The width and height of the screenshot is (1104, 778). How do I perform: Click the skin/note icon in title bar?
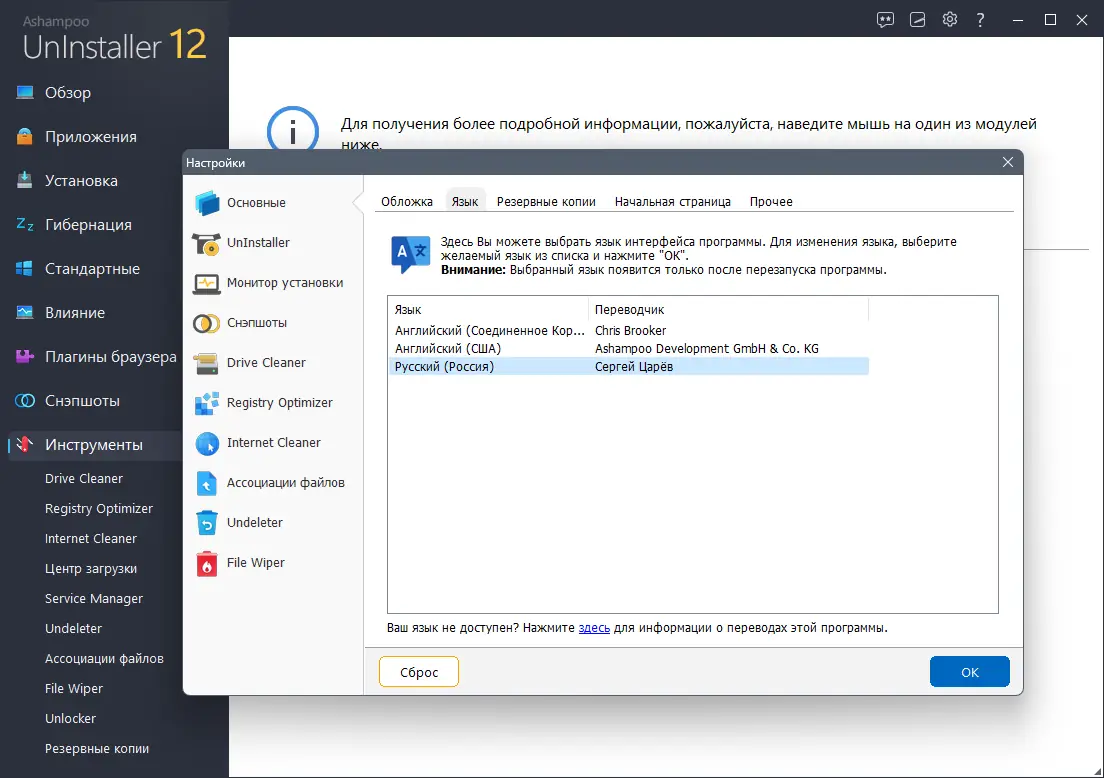(x=917, y=20)
